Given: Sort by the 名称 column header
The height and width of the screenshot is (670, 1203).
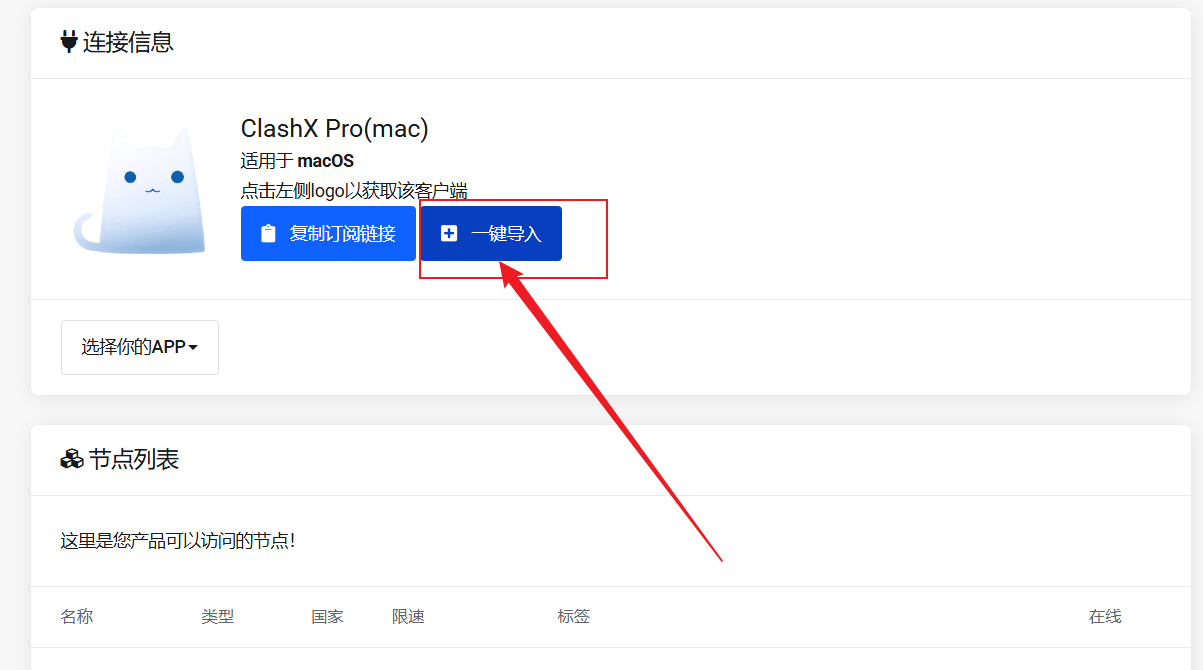Looking at the screenshot, I should (x=77, y=616).
